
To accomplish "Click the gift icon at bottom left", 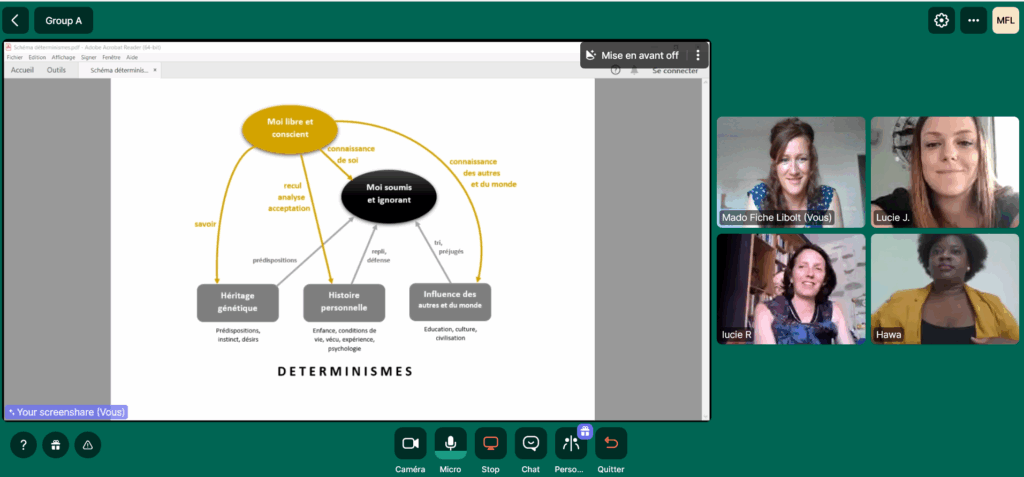I will pos(56,444).
